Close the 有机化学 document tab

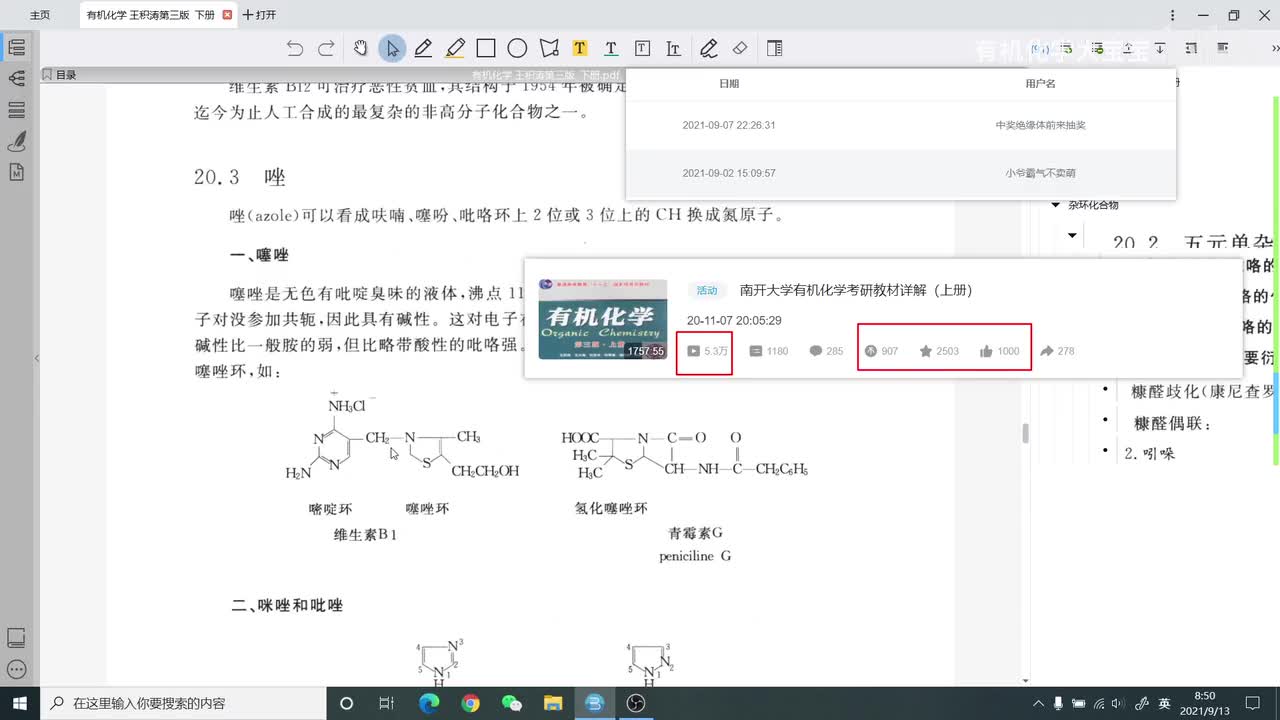pyautogui.click(x=227, y=15)
